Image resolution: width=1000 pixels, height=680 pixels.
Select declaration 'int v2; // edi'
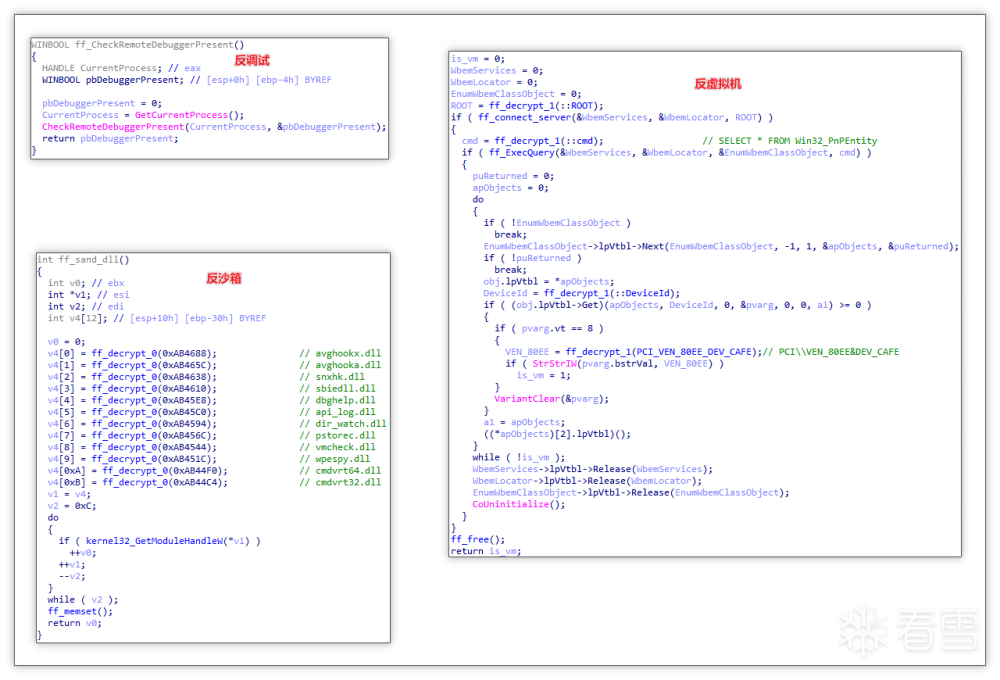coord(86,306)
